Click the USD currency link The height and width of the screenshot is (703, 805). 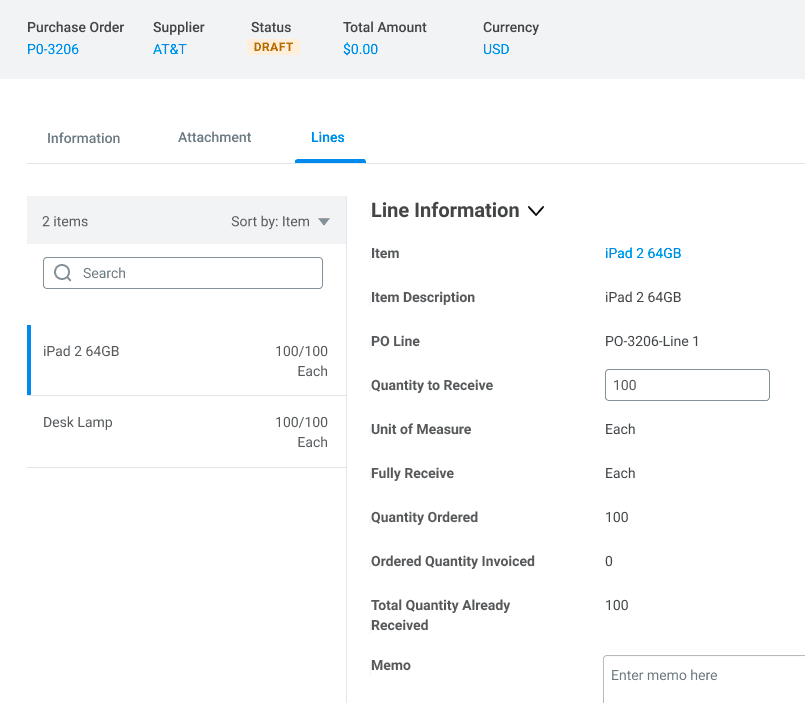(x=496, y=49)
